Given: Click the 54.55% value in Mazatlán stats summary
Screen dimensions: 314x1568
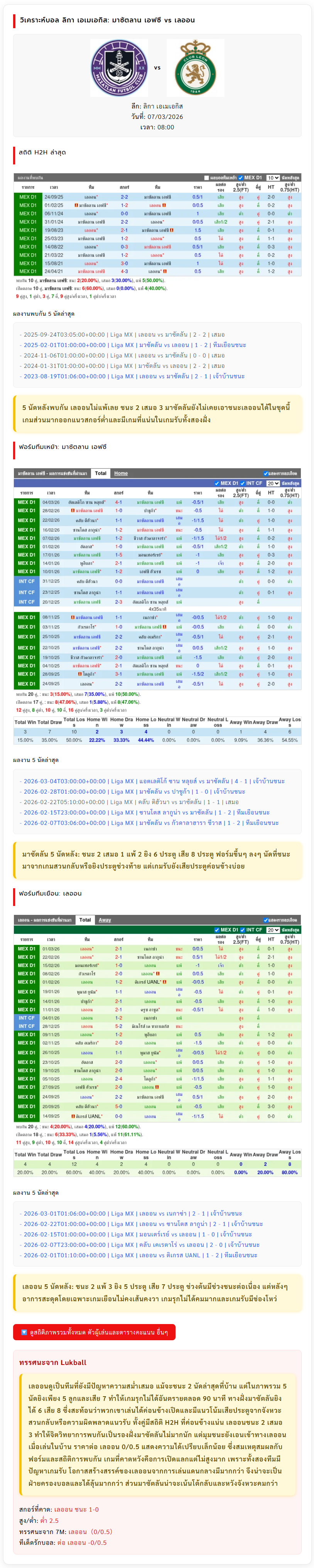Looking at the screenshot, I should [290, 740].
